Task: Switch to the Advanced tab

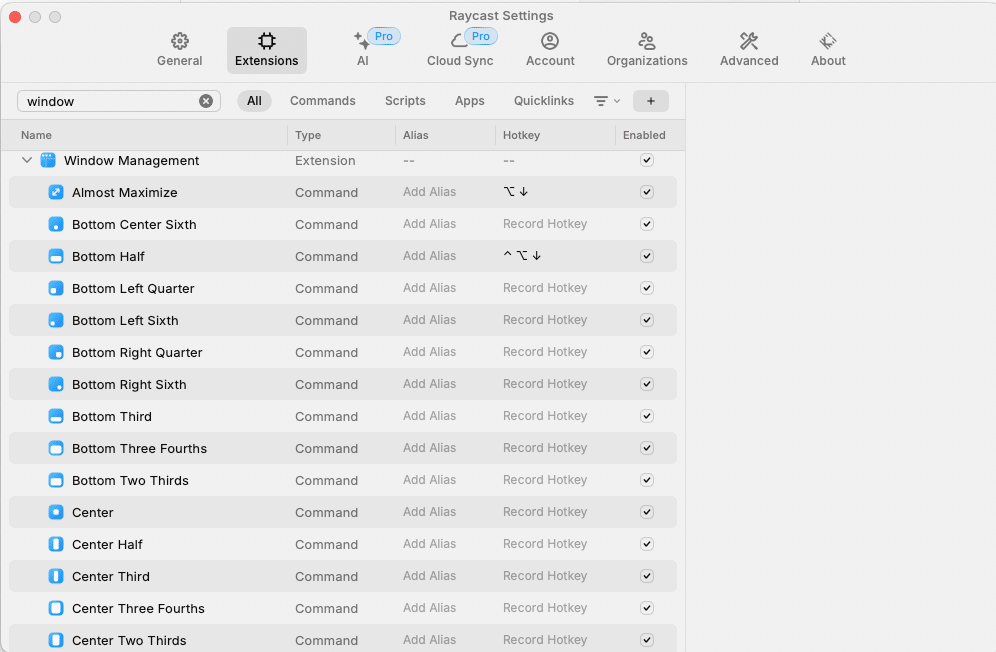Action: [749, 50]
